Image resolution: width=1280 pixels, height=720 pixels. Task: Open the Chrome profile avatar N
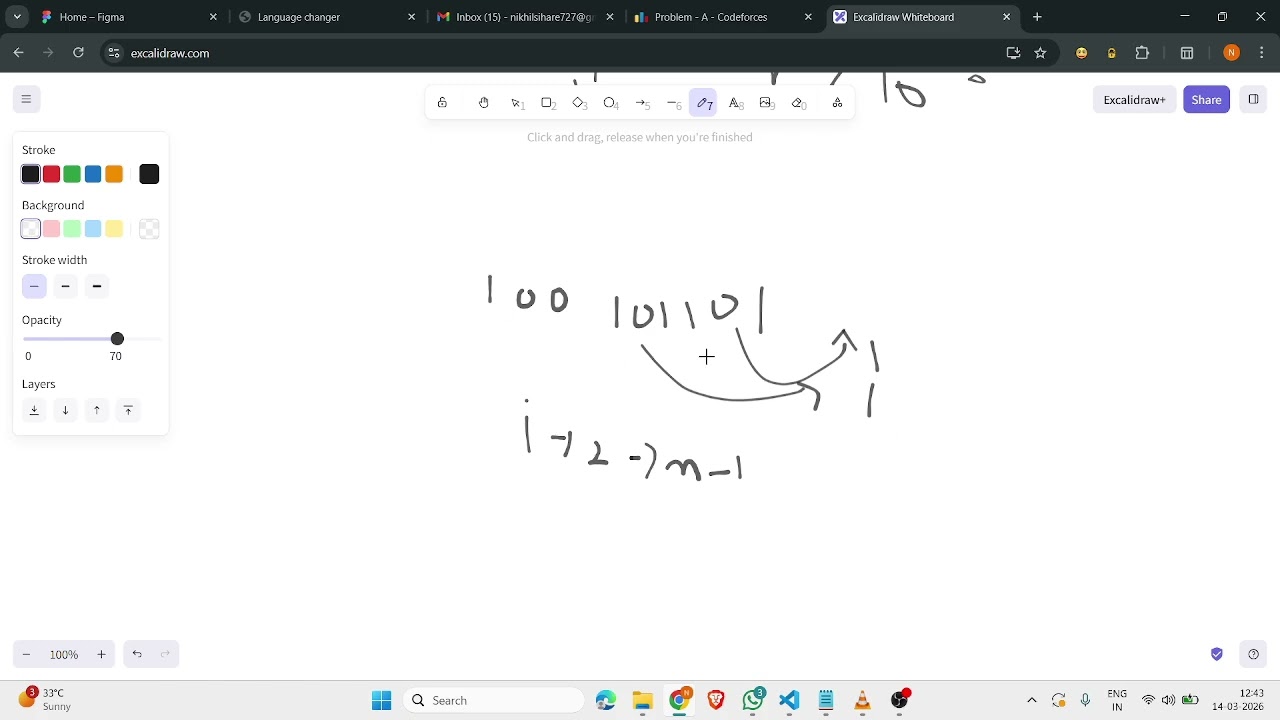coord(1232,53)
